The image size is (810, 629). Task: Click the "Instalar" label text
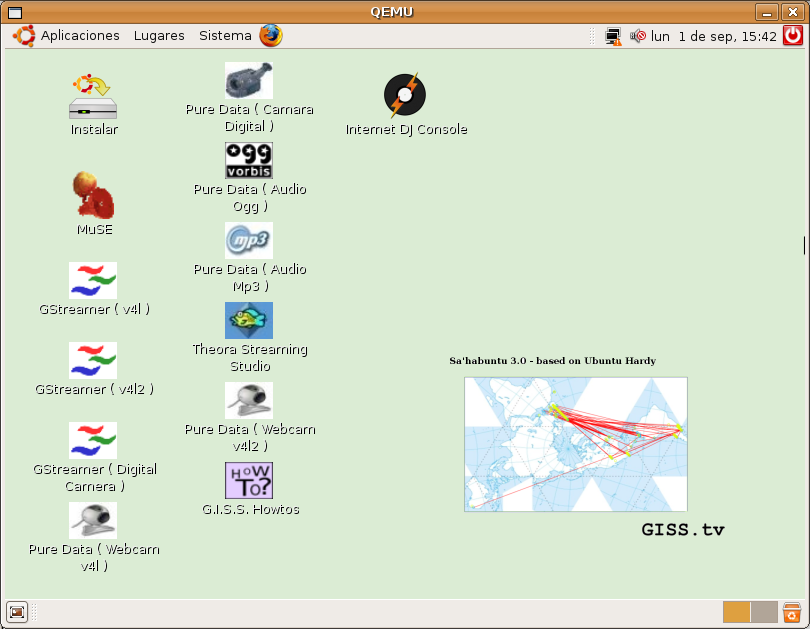tap(94, 130)
